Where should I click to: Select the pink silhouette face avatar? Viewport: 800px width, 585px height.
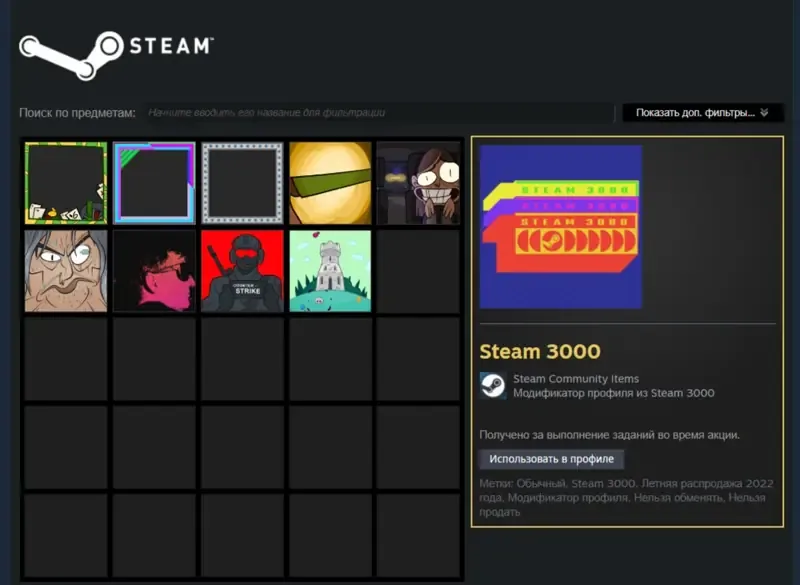[154, 271]
